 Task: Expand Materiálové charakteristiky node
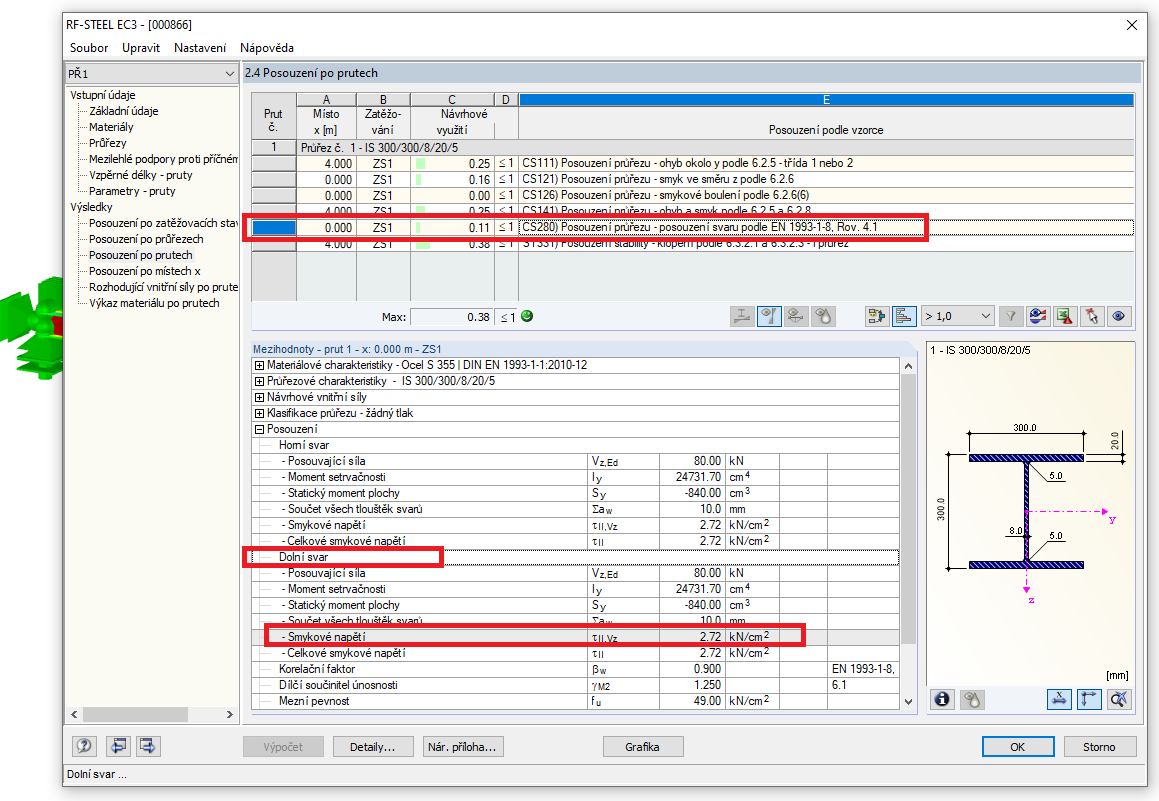[x=259, y=365]
